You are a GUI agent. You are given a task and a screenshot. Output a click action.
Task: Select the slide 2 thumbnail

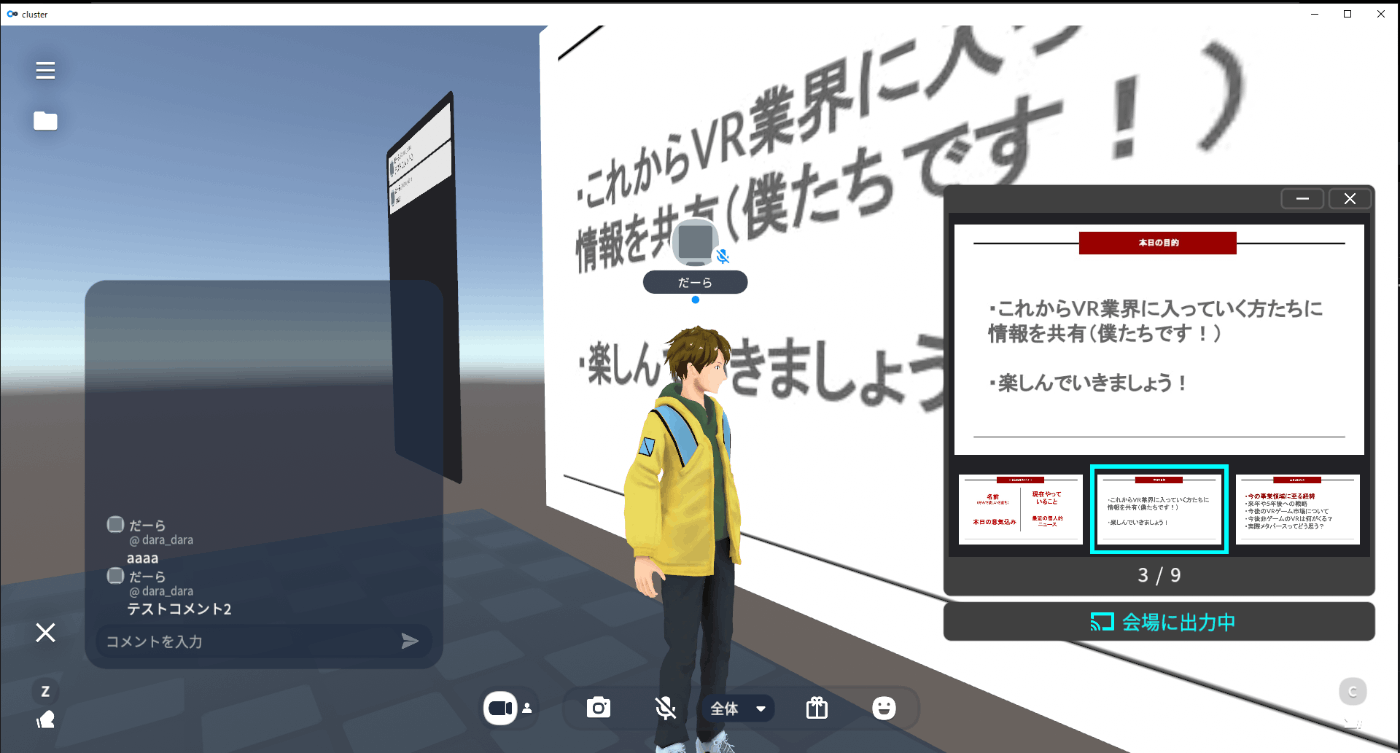(1021, 509)
